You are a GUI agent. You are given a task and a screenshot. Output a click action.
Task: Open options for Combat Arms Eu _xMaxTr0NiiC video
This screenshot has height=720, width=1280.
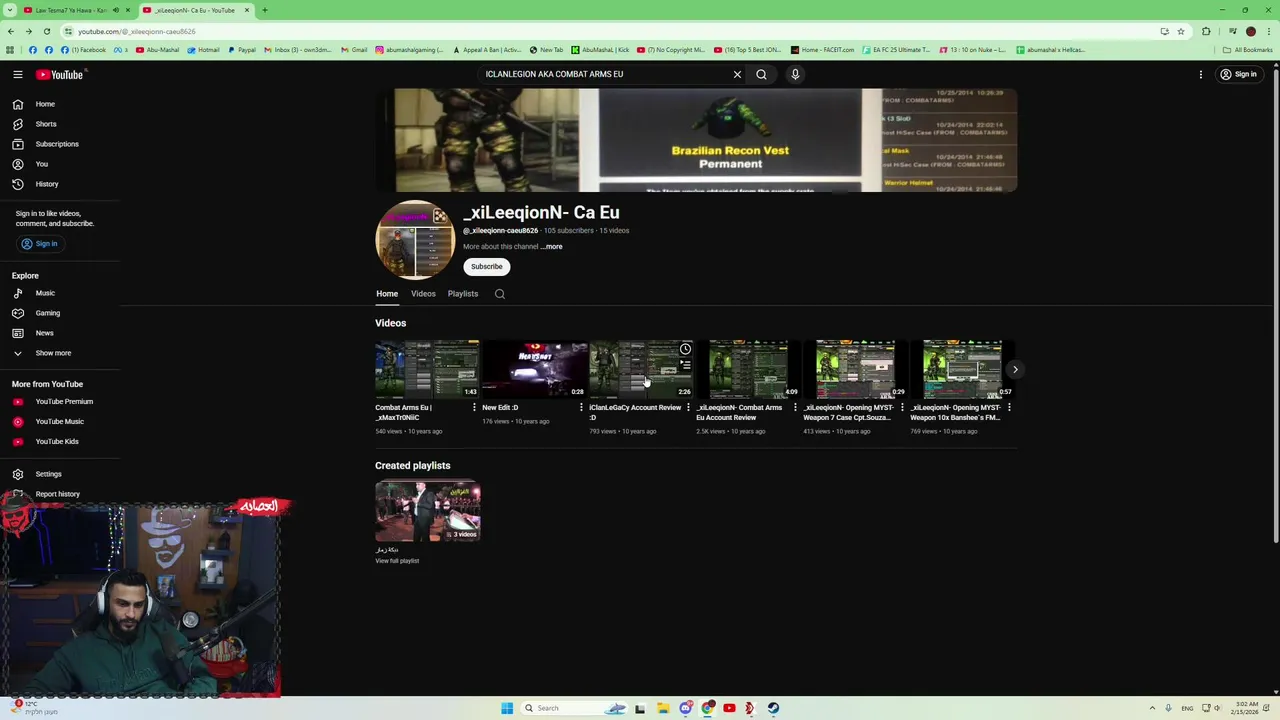pyautogui.click(x=474, y=408)
